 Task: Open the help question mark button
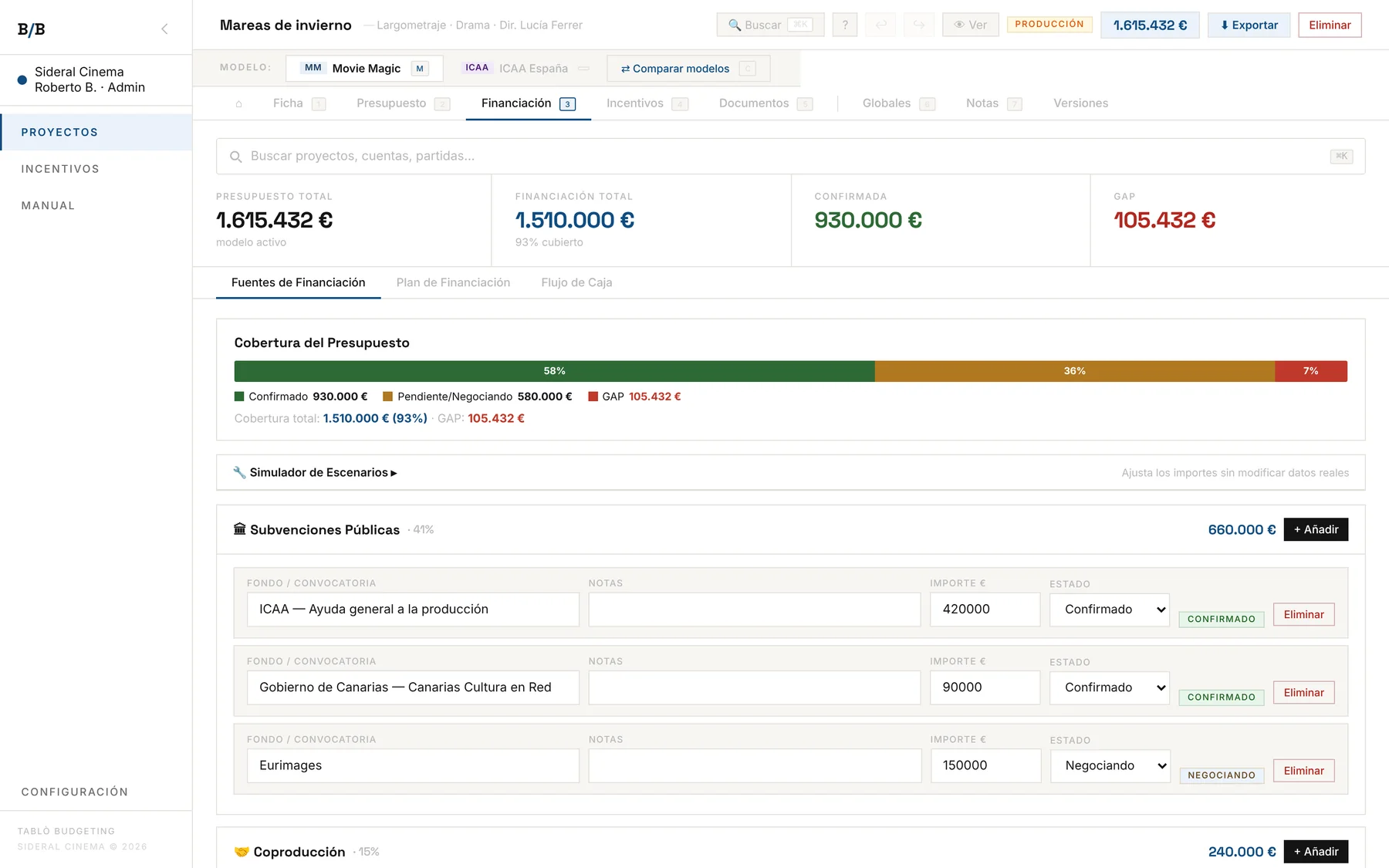click(x=845, y=25)
